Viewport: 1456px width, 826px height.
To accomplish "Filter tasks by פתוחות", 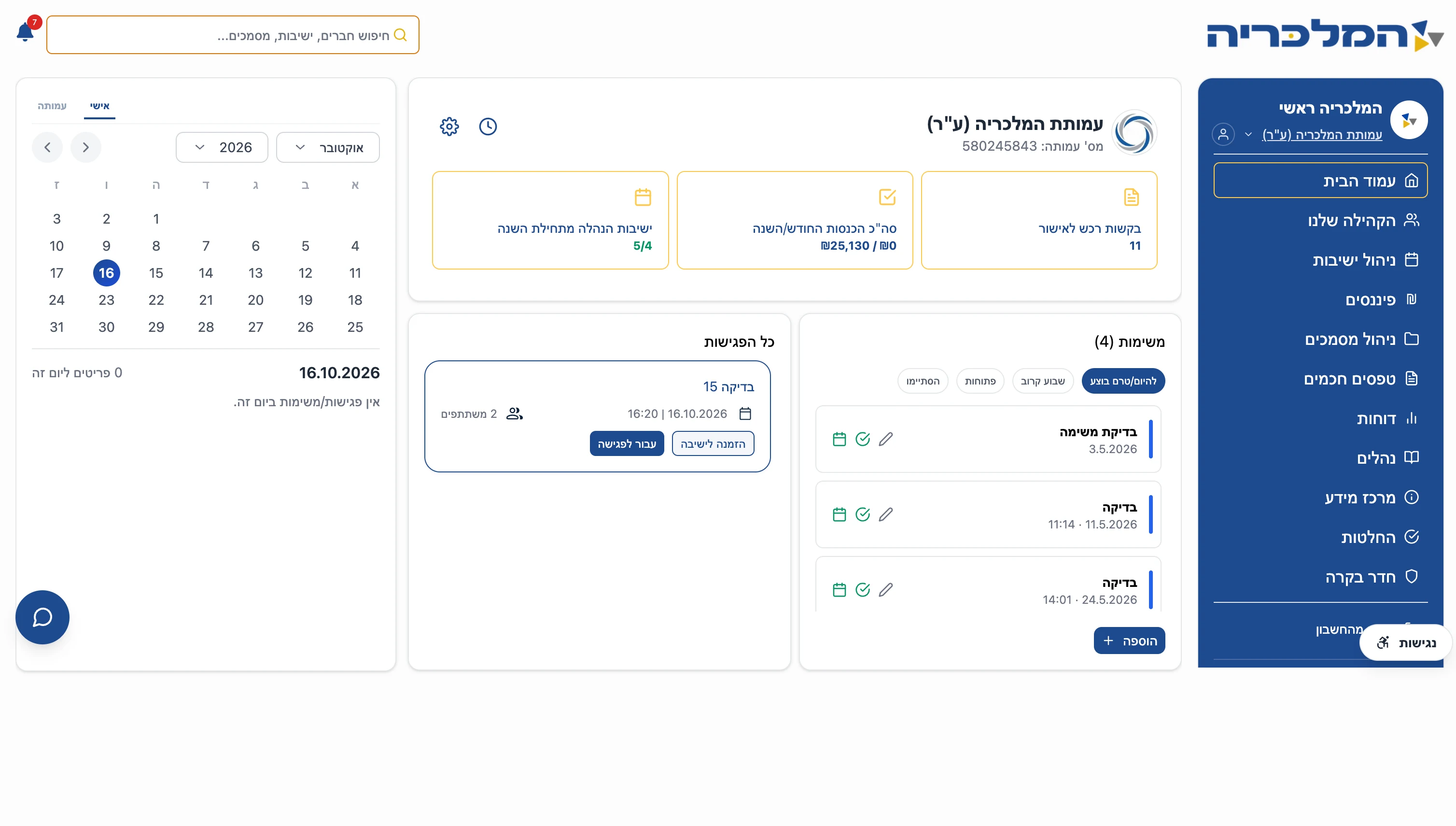I will [980, 381].
